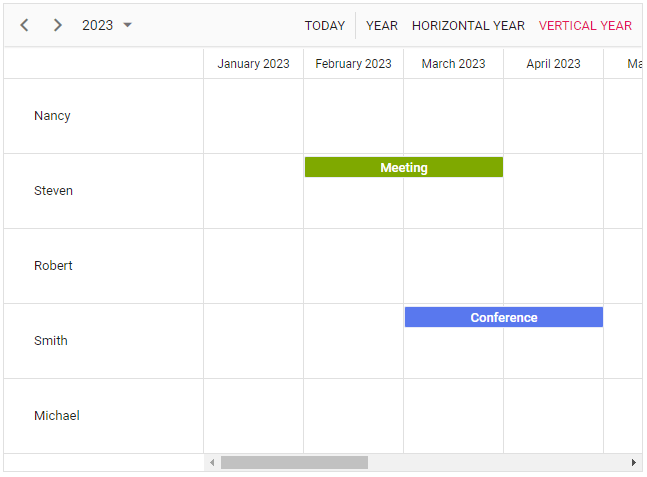Select Michael's February 2023 cell
Screen dimensions: 647x477
353,416
